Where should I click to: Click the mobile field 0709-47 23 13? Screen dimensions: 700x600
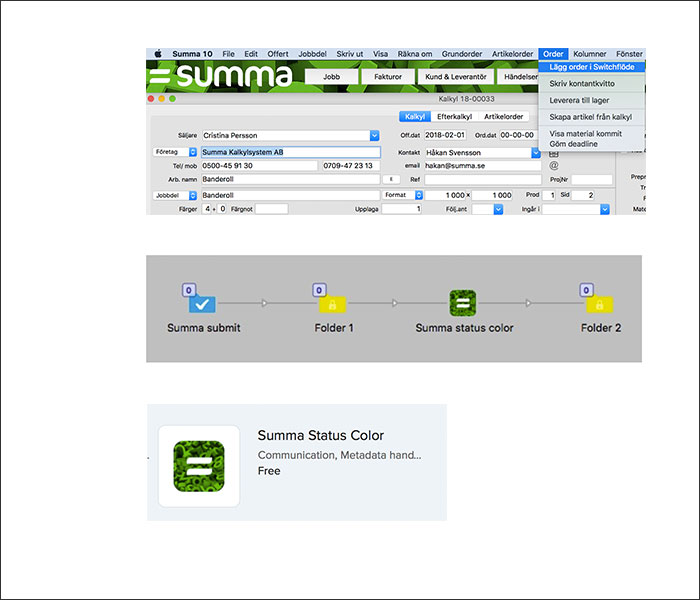(351, 166)
